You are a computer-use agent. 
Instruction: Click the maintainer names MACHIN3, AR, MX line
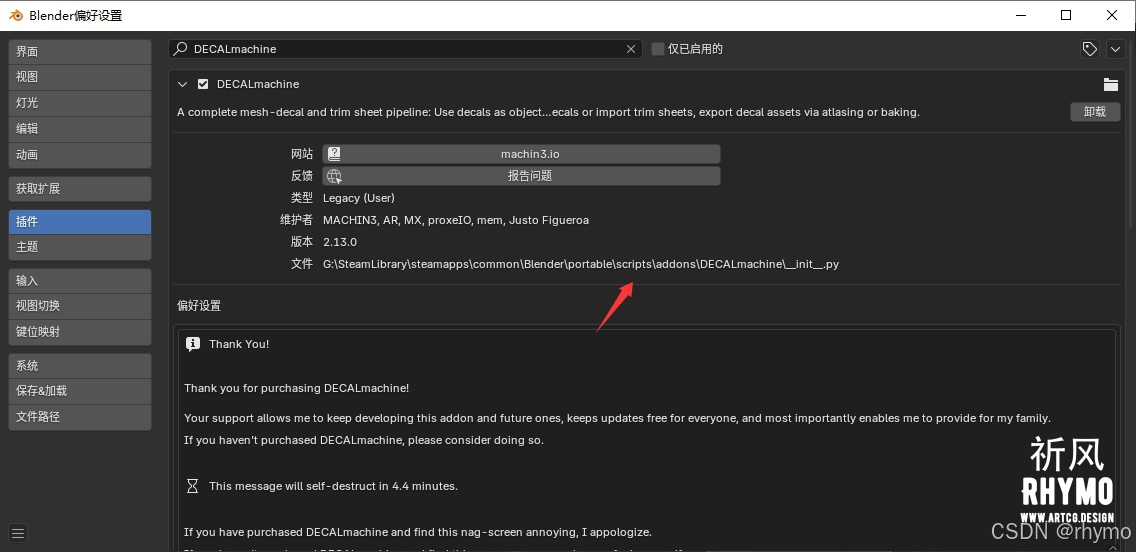(x=456, y=220)
